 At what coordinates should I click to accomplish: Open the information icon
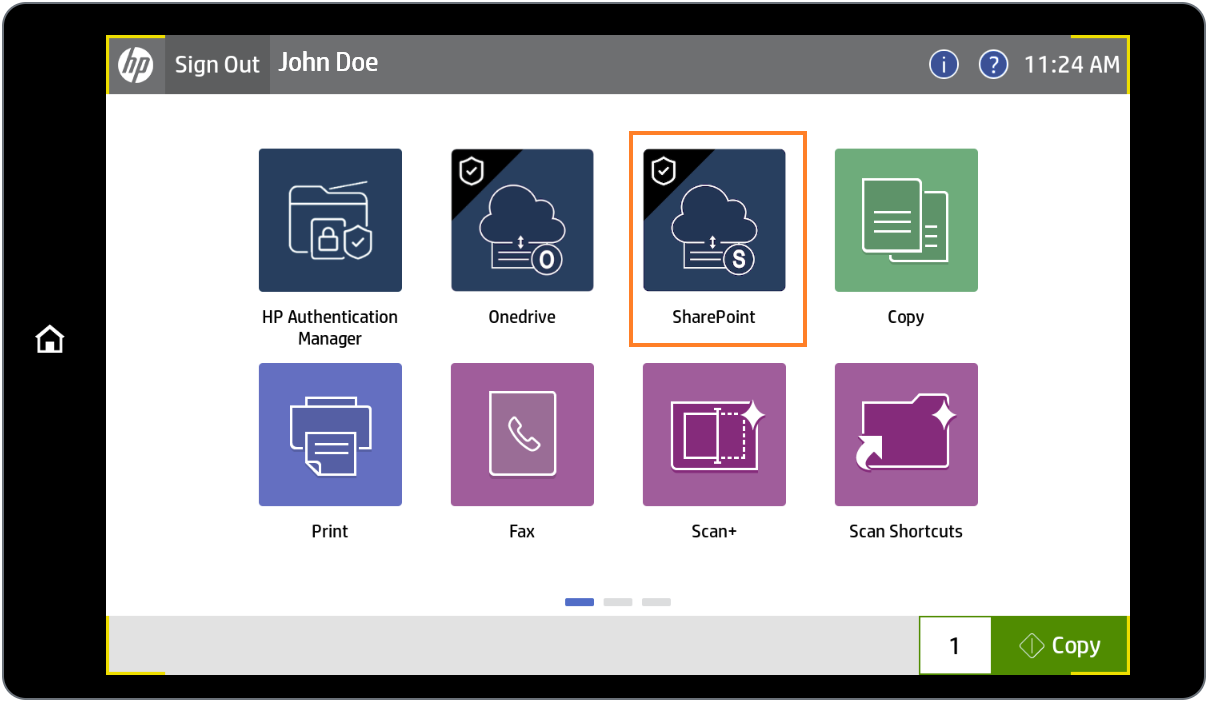pyautogui.click(x=944, y=65)
